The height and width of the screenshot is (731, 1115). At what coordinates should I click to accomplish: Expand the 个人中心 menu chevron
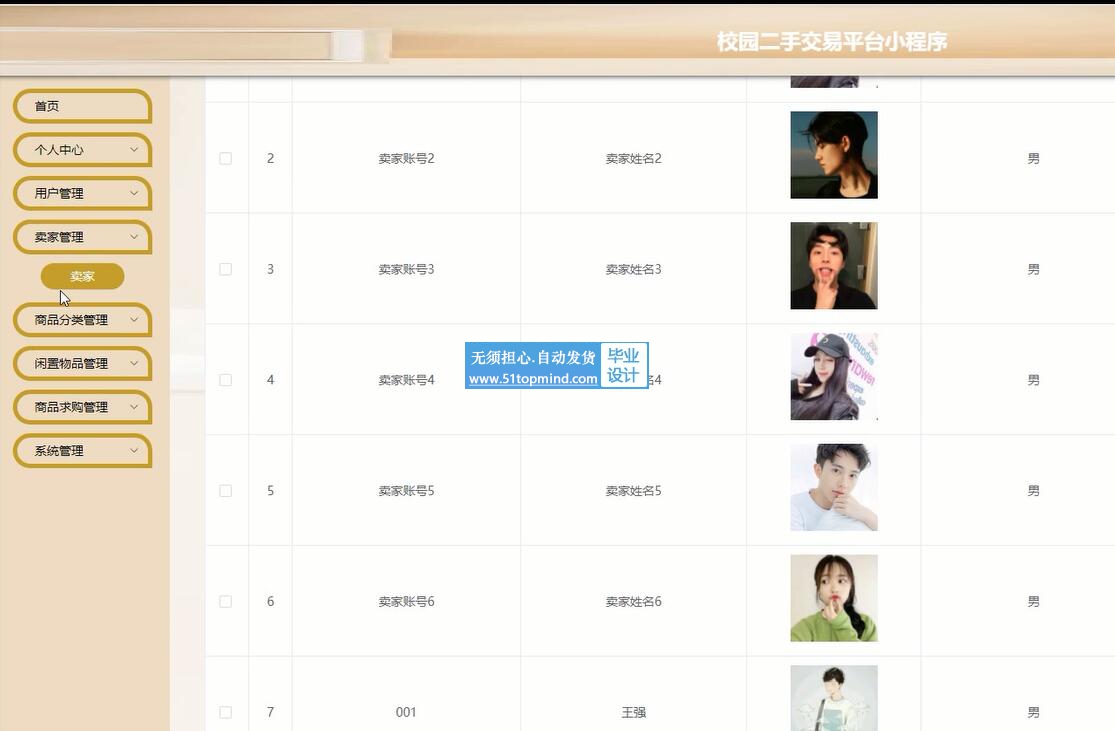pos(134,149)
